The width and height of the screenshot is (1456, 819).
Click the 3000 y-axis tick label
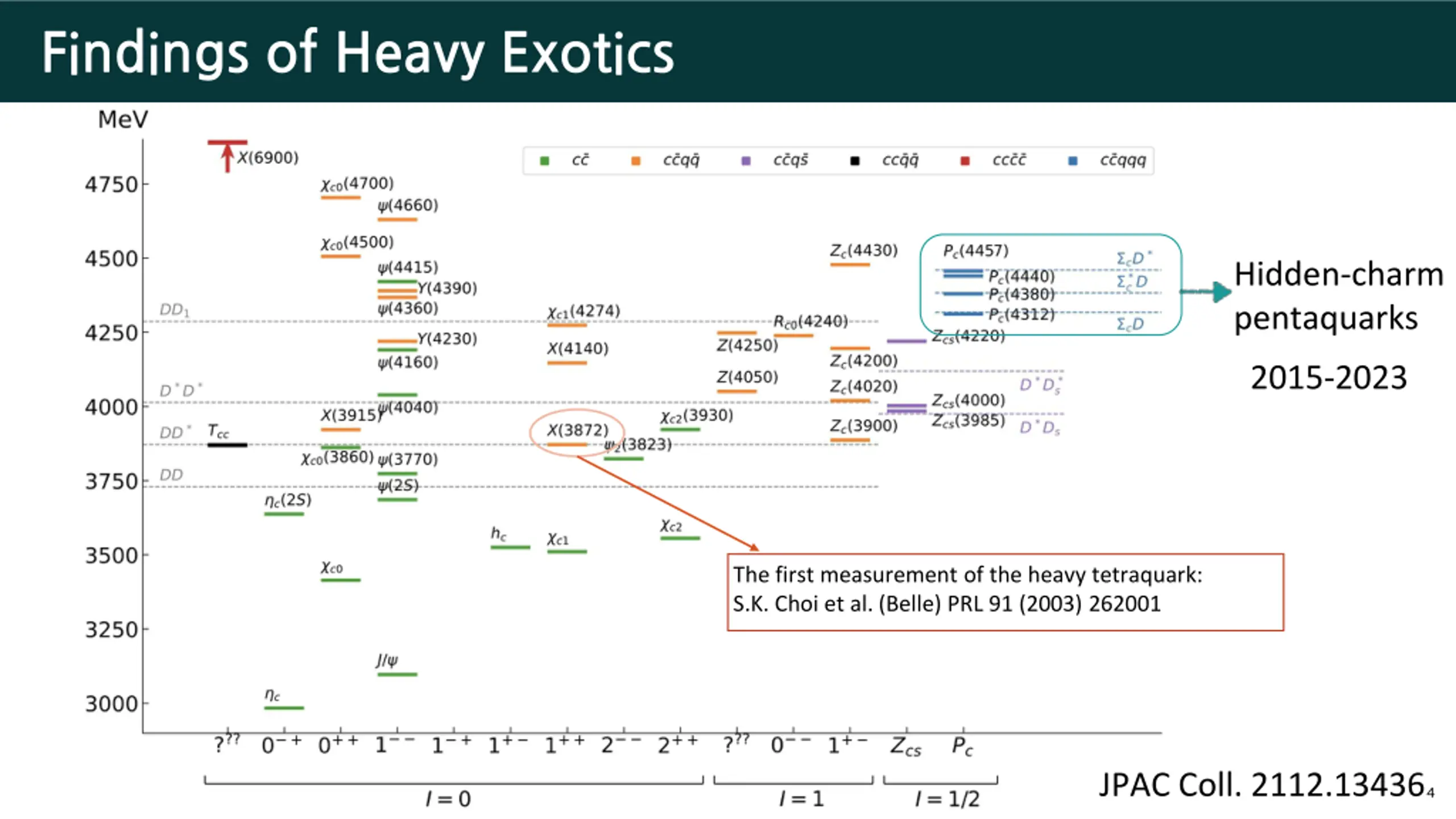click(111, 704)
